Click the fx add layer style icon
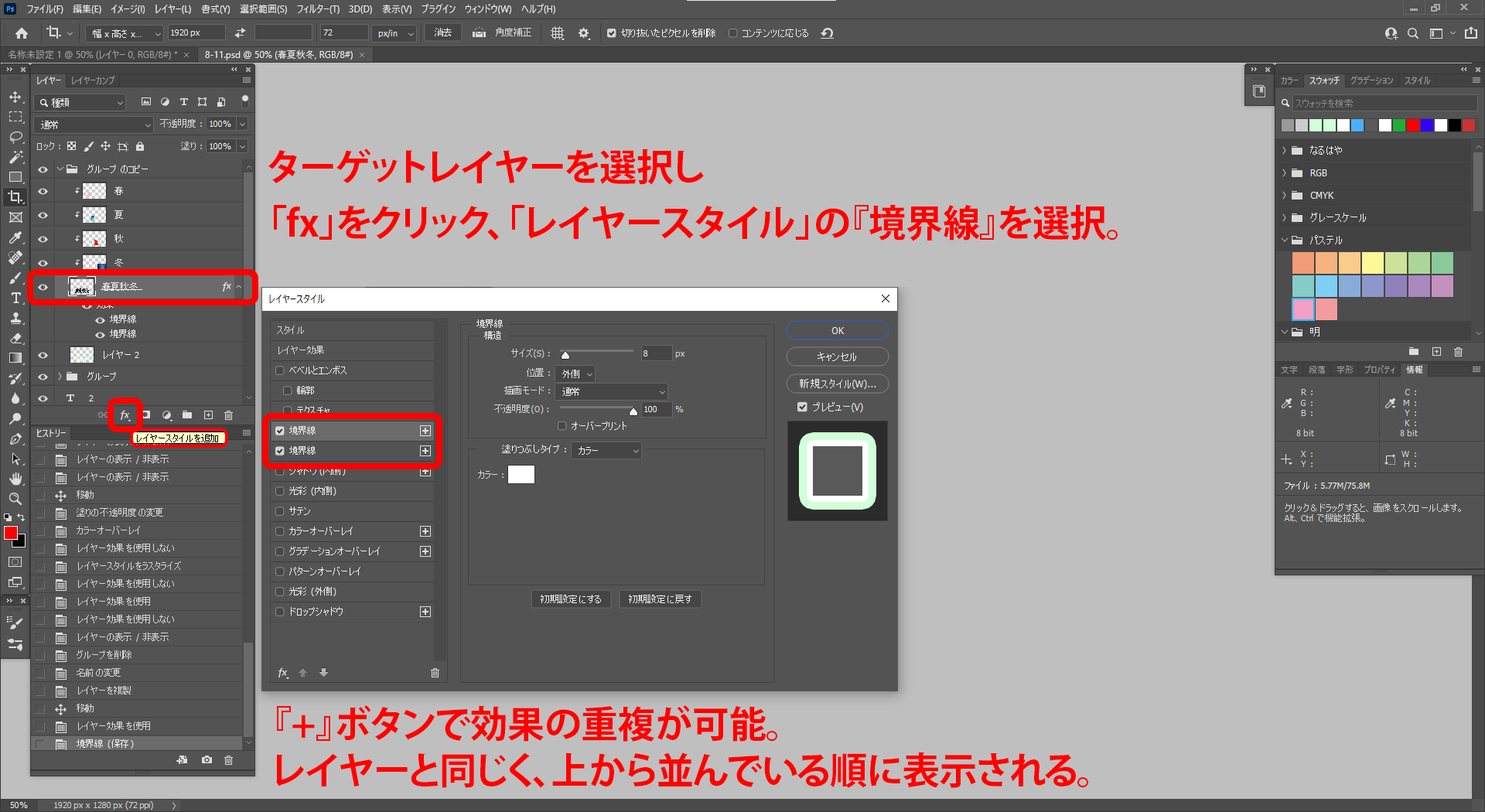 point(125,415)
